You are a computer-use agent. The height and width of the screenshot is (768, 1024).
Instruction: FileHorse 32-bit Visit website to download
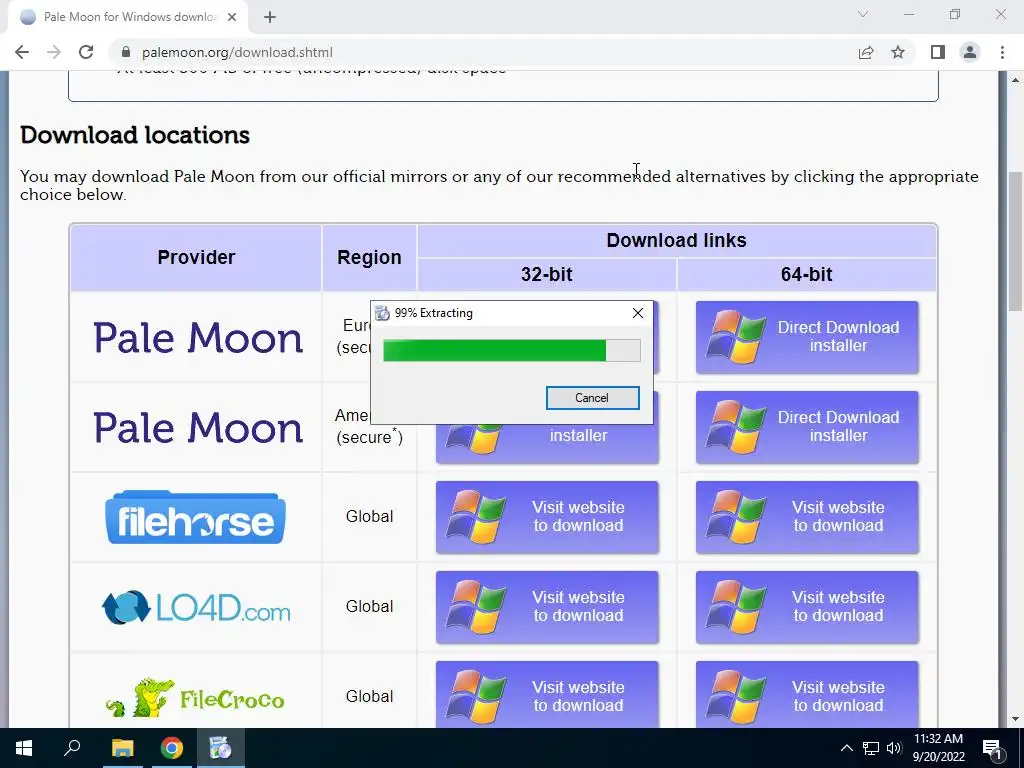pyautogui.click(x=547, y=517)
